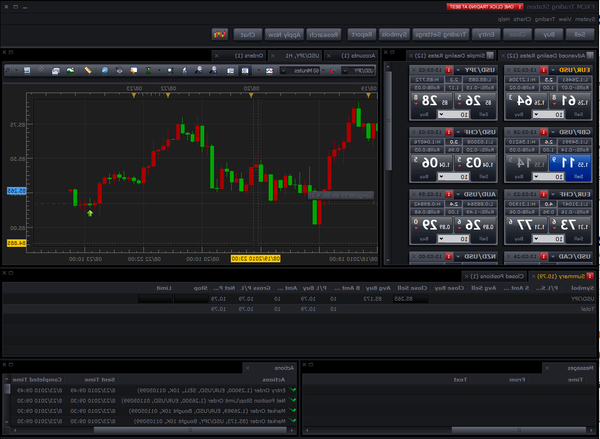Select chart view icon beside the magnifier icons
The width and height of the screenshot is (600, 439).
pyautogui.click(x=230, y=71)
